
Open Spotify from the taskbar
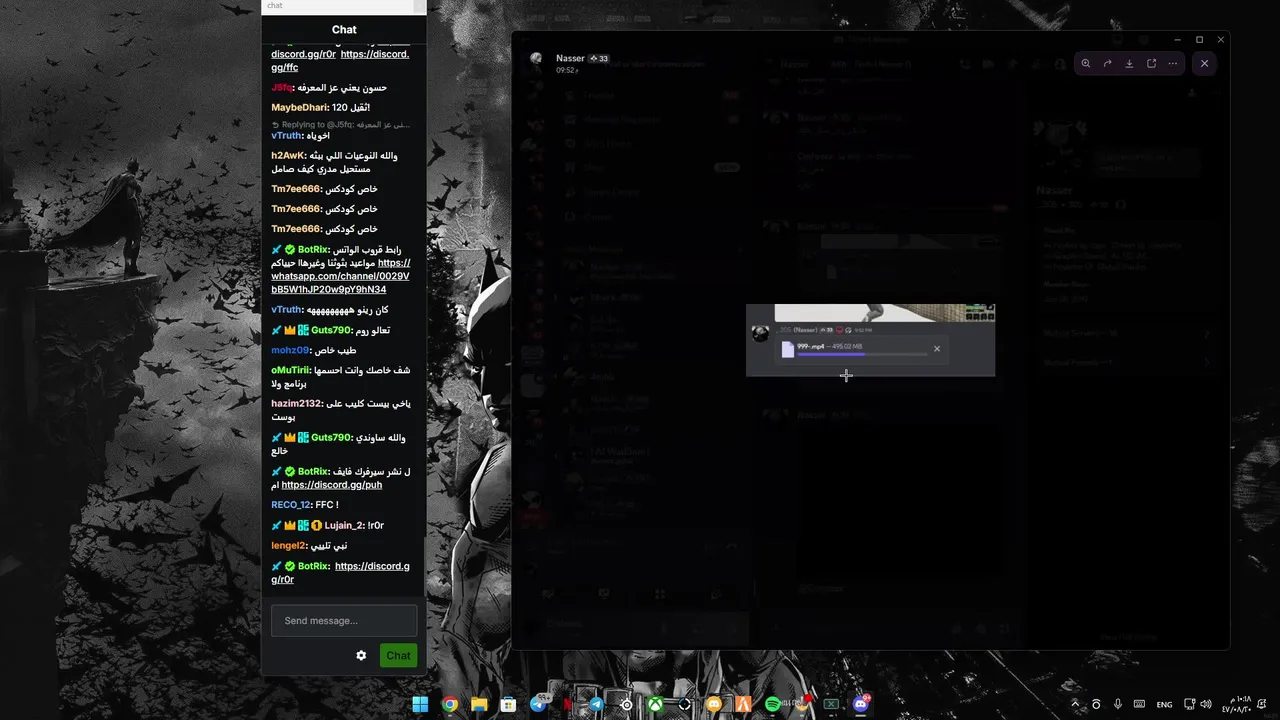[772, 704]
